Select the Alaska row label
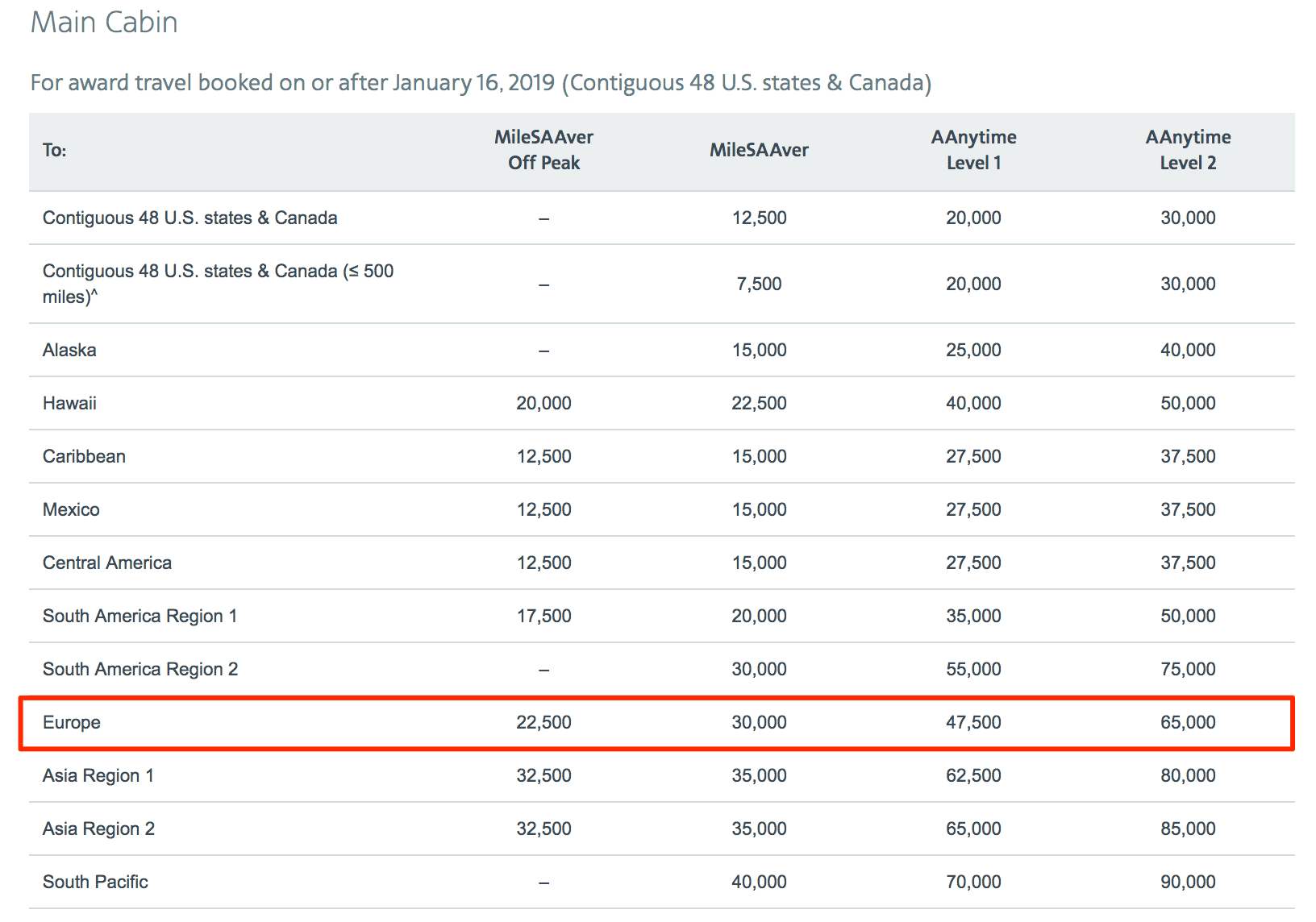Viewport: 1316px width, 922px height. (x=69, y=350)
